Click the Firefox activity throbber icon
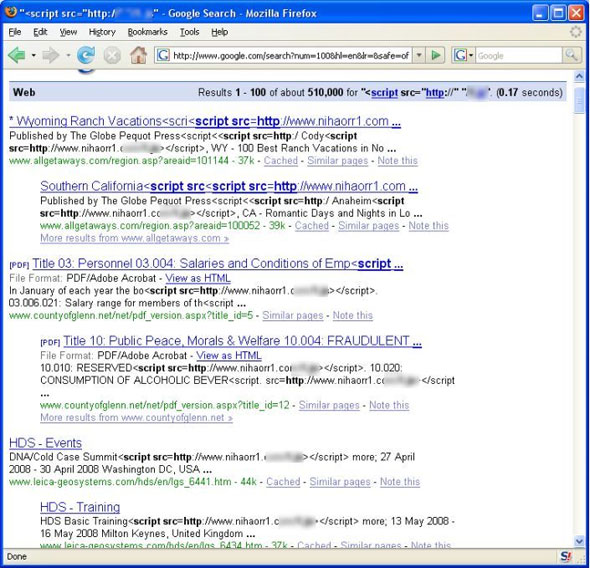This screenshot has height=568, width=590. 575,32
